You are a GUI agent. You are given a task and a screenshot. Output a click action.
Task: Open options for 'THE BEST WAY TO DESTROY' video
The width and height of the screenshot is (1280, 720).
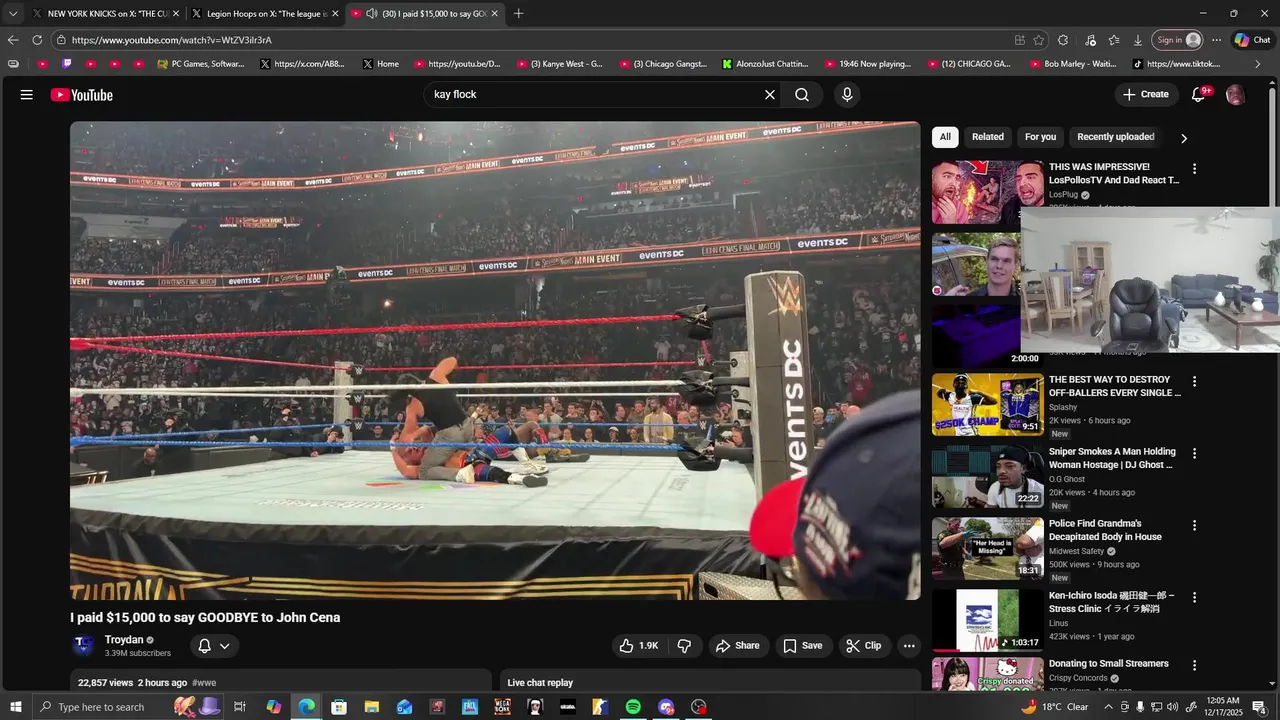1194,381
